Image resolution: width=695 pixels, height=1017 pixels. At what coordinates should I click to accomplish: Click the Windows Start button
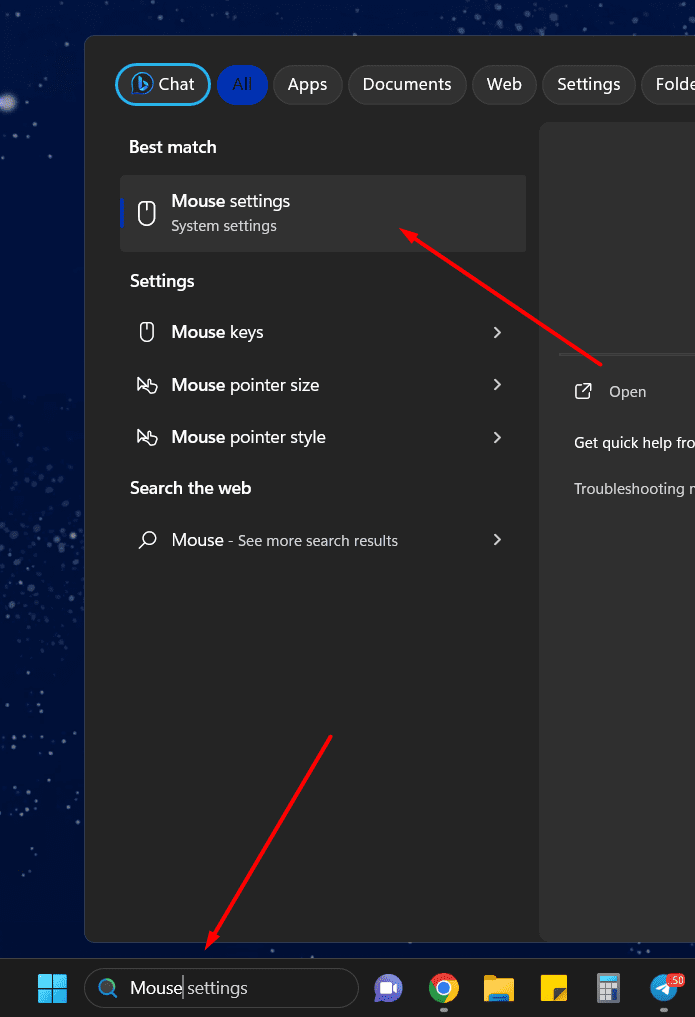tap(52, 988)
